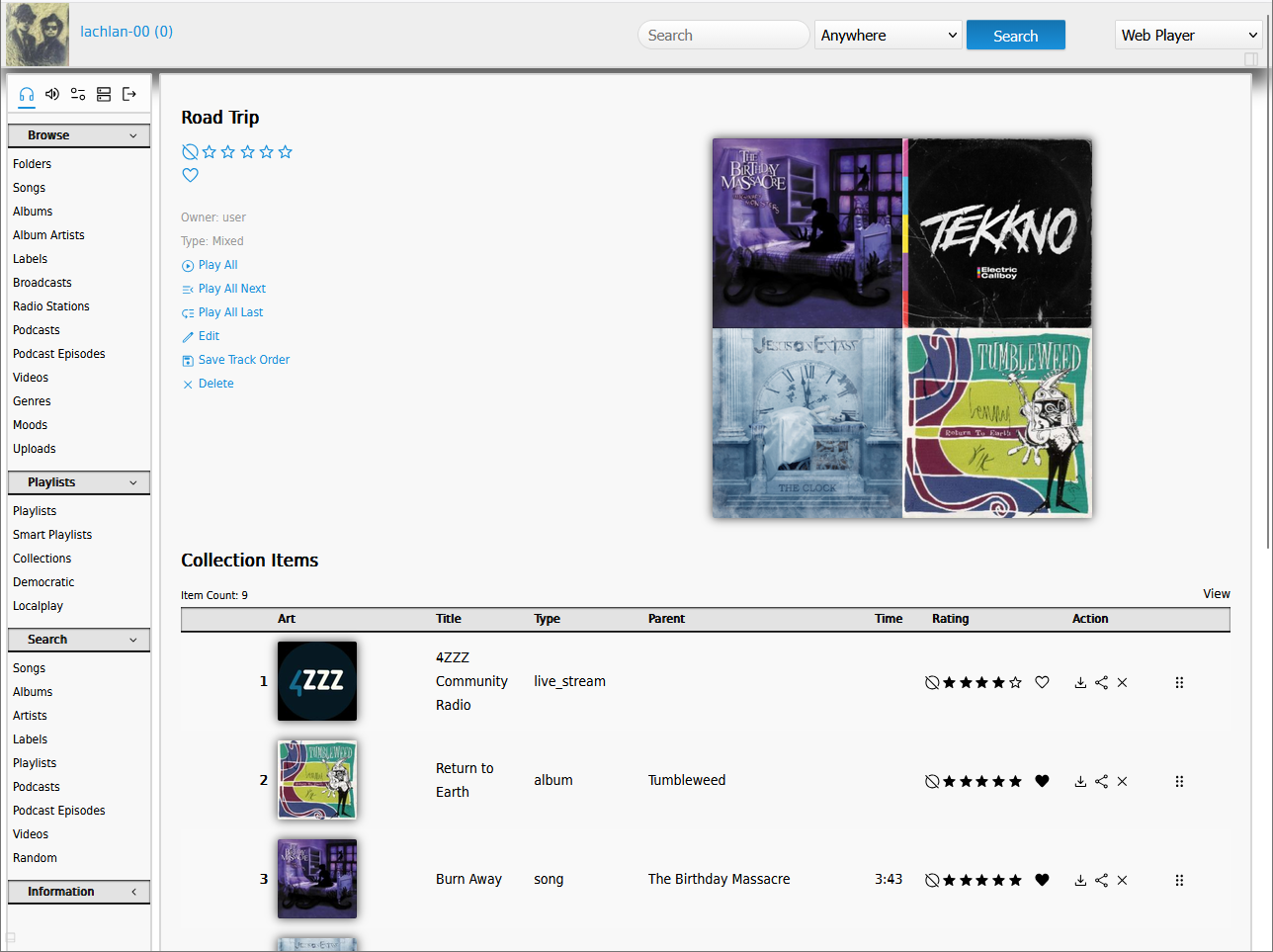1273x952 pixels.
Task: Download Burn Away song
Action: 1080,880
